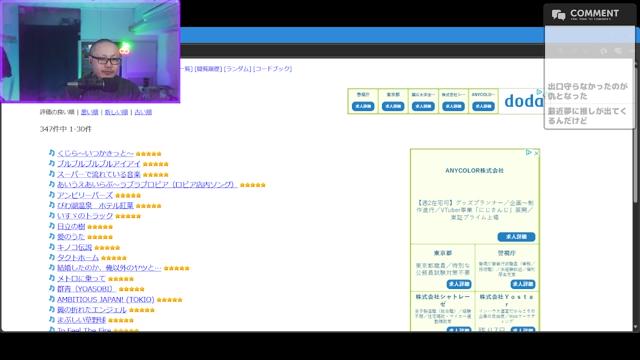Screen dimensions: 640x360
Task: Click the note icon beside AMBITIOUS JAPAN! (TOKIO)
Action: (x=51, y=299)
